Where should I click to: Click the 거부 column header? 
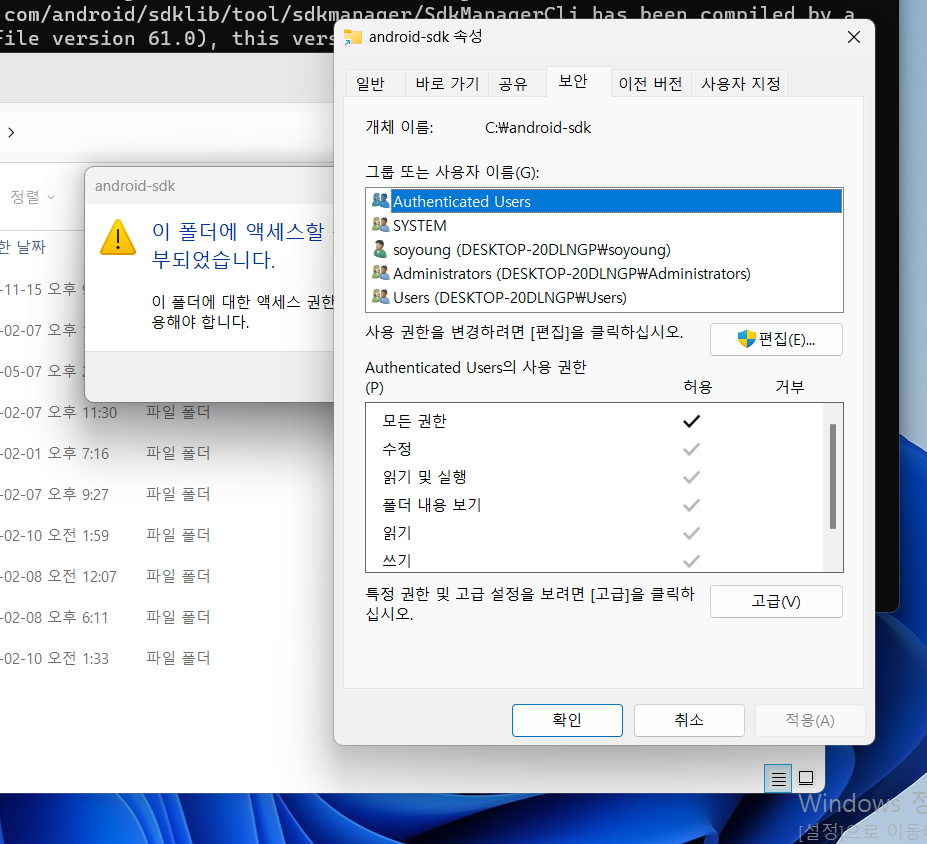click(x=790, y=387)
